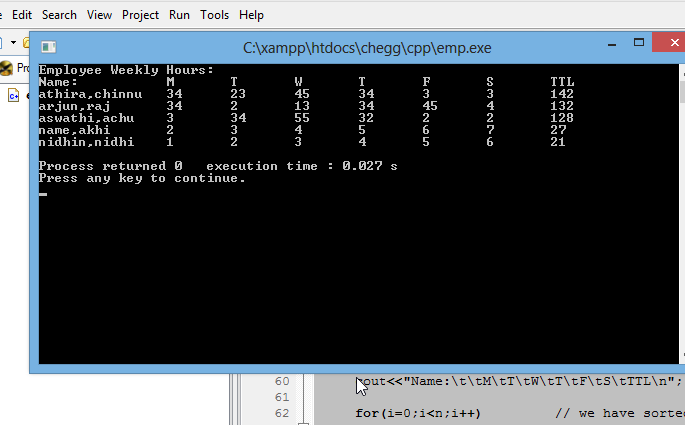Click the 'Press any key to continue.' line
The image size is (685, 425).
coord(142,178)
